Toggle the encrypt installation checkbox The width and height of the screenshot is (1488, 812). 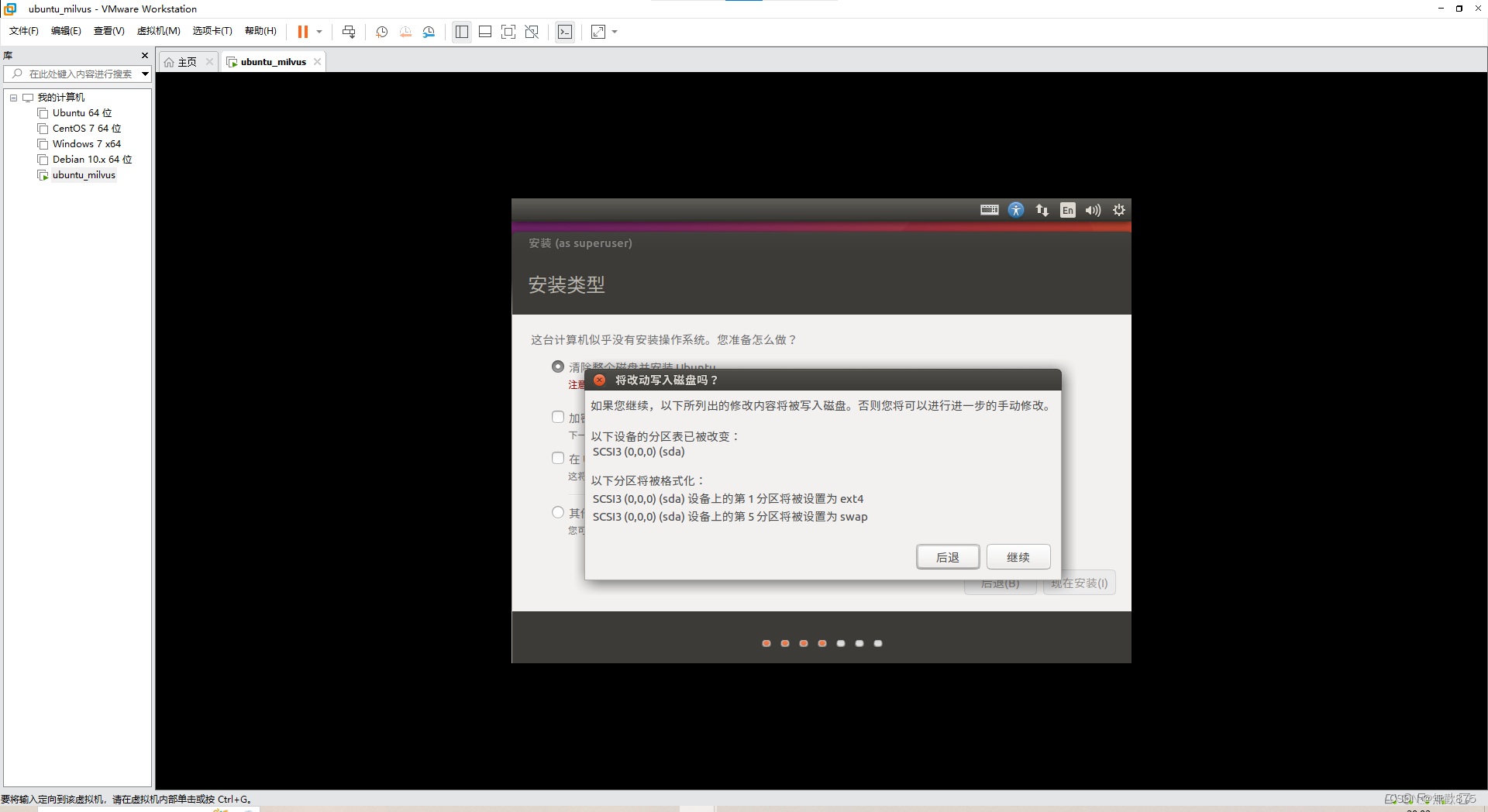558,417
